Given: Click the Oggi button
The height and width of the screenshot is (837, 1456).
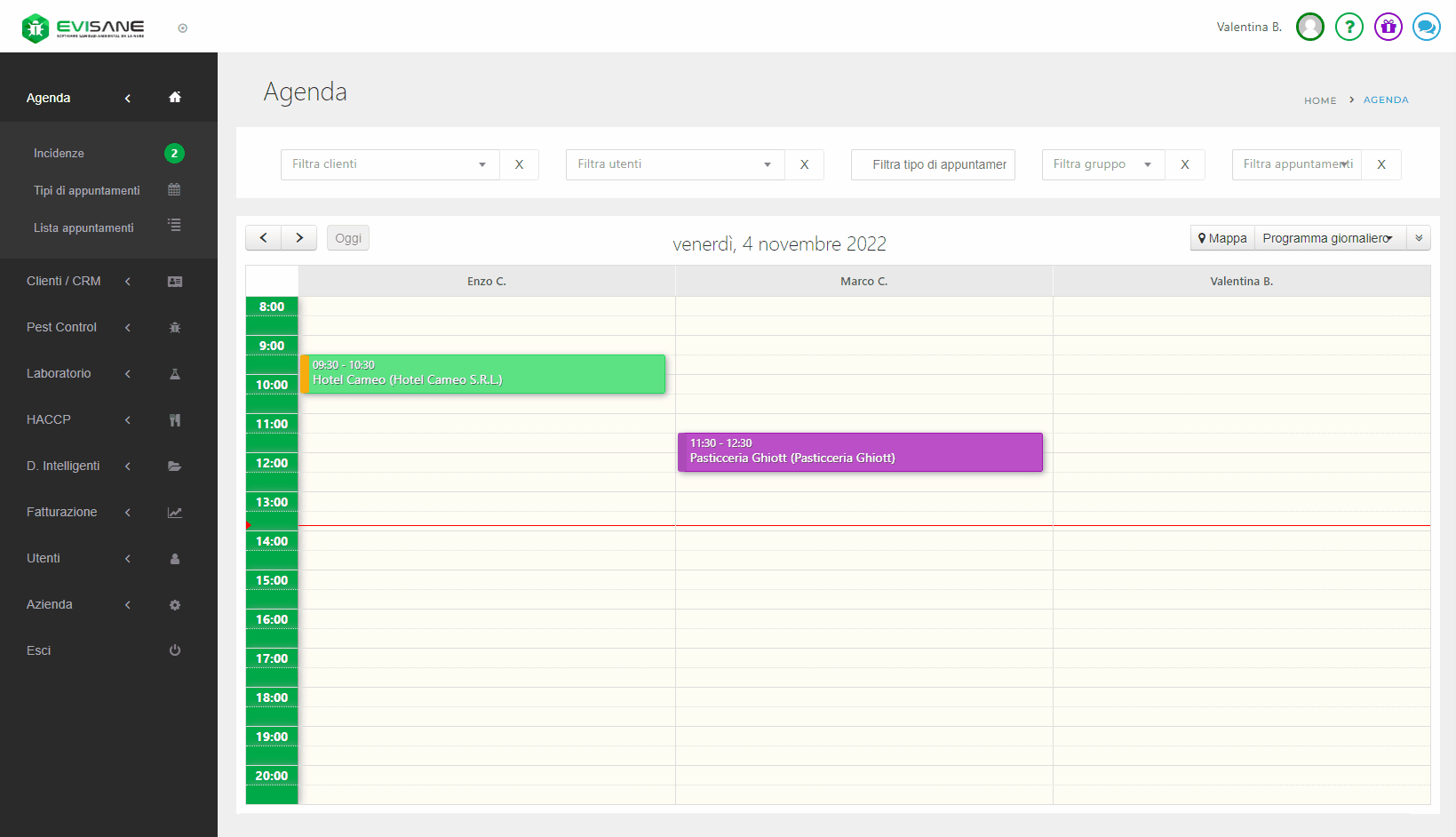Looking at the screenshot, I should [x=348, y=238].
